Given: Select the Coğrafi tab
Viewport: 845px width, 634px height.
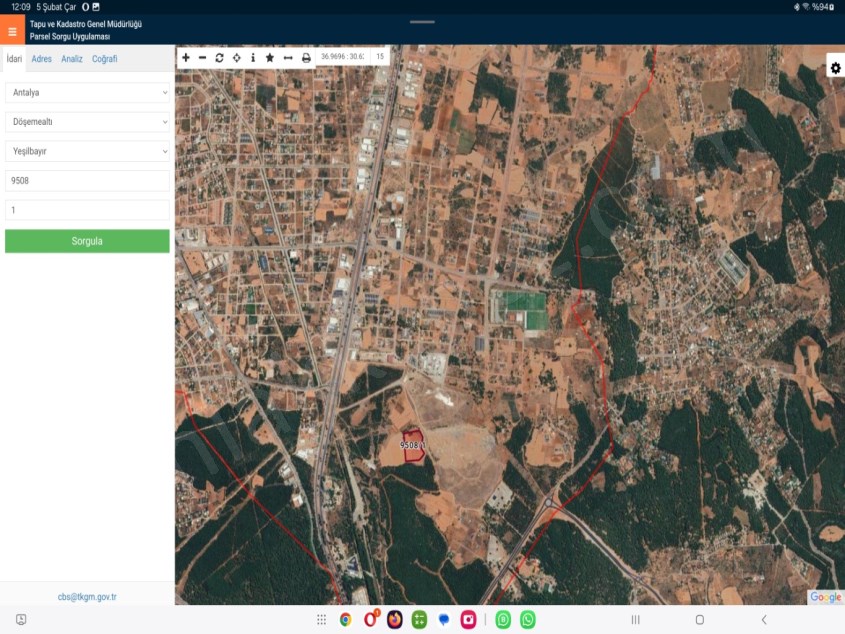Looking at the screenshot, I should point(105,59).
